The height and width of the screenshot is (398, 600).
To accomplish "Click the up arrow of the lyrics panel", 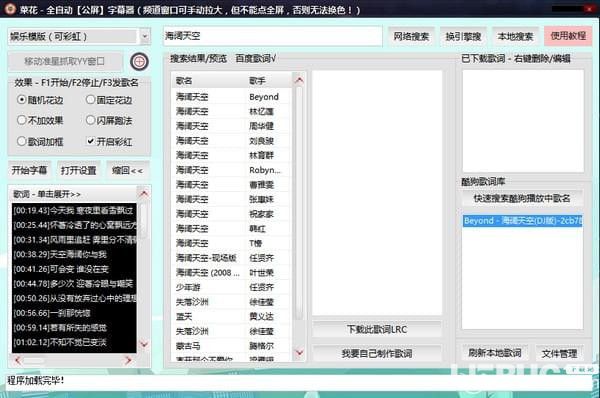I will 143,193.
